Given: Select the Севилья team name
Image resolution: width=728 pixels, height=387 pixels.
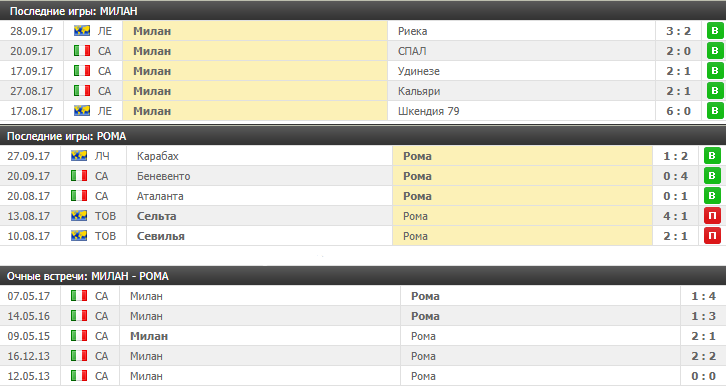Looking at the screenshot, I should pos(161,236).
